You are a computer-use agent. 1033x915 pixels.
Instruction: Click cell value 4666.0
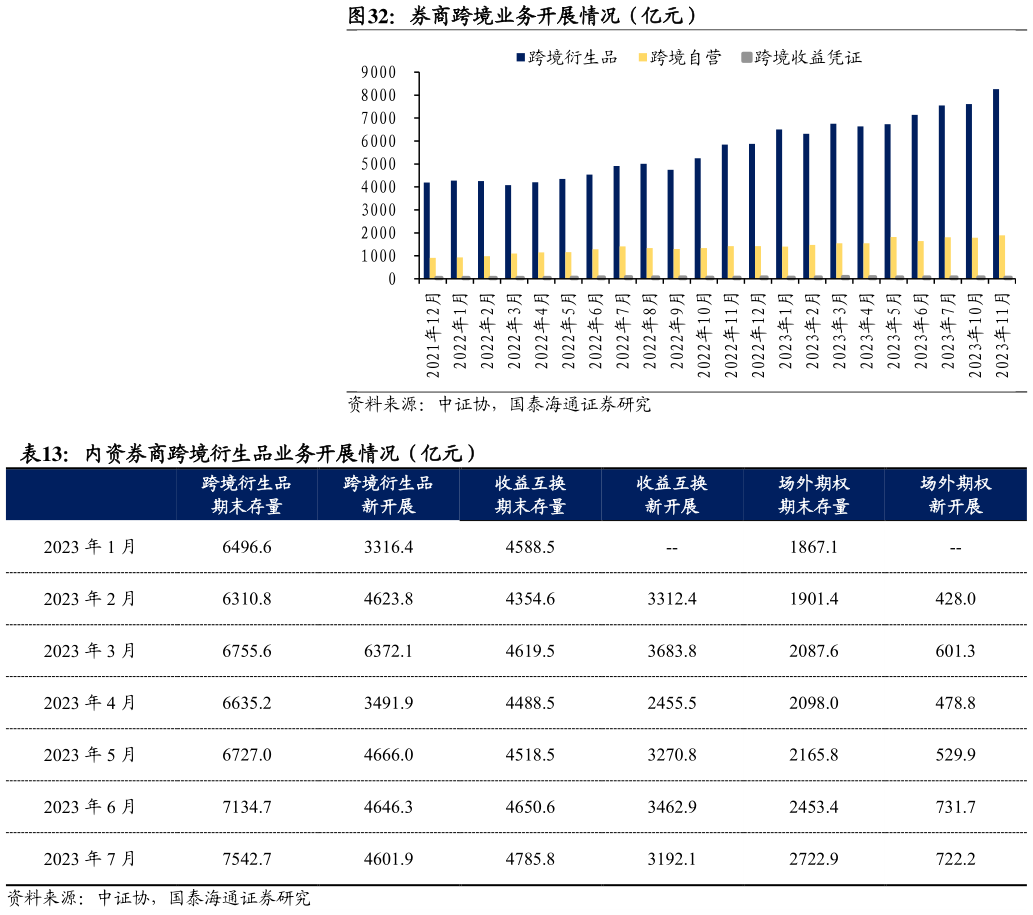[x=388, y=755]
